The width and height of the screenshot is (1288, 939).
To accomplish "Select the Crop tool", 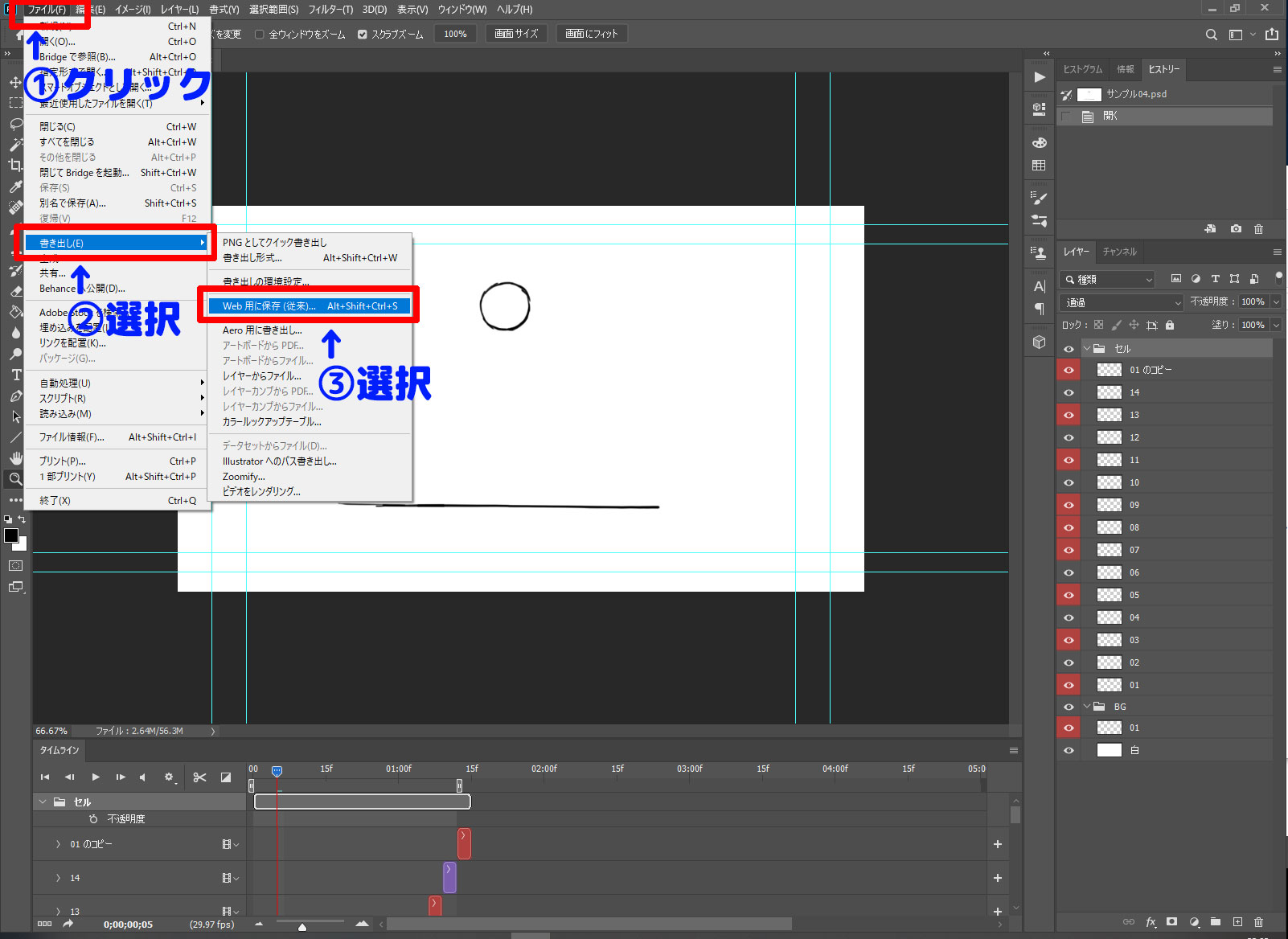I will [15, 166].
